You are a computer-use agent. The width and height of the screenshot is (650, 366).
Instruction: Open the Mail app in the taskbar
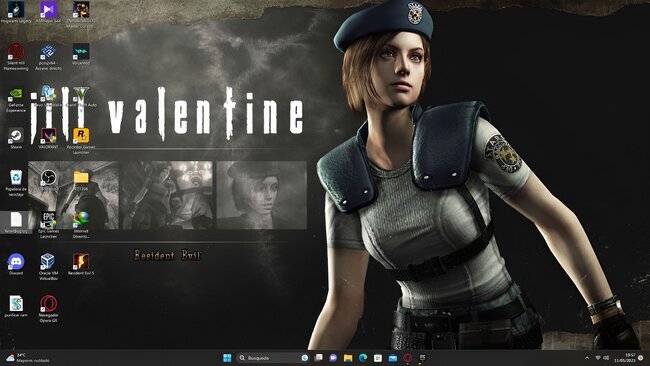pos(393,358)
